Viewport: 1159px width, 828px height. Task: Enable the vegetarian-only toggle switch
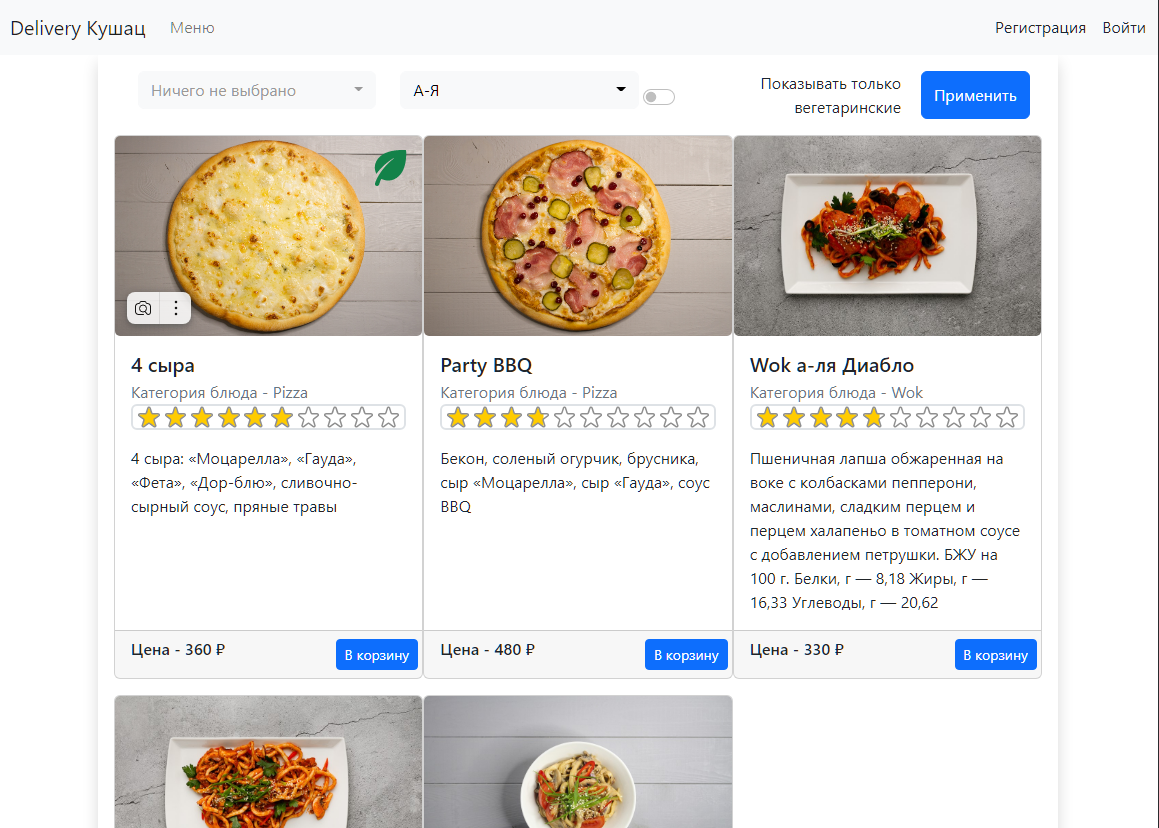pos(659,96)
